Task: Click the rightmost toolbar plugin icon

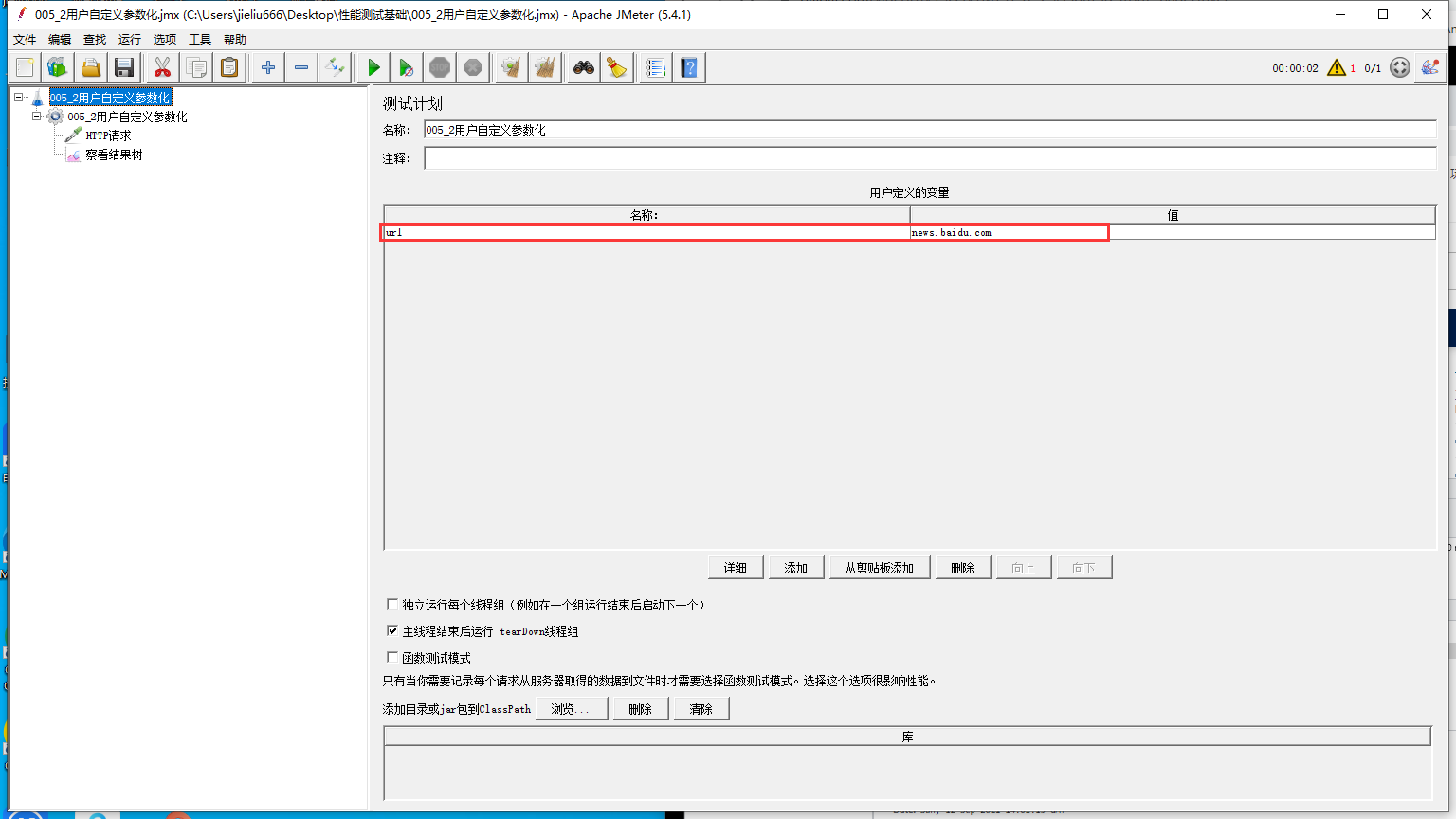Action: (x=1430, y=67)
